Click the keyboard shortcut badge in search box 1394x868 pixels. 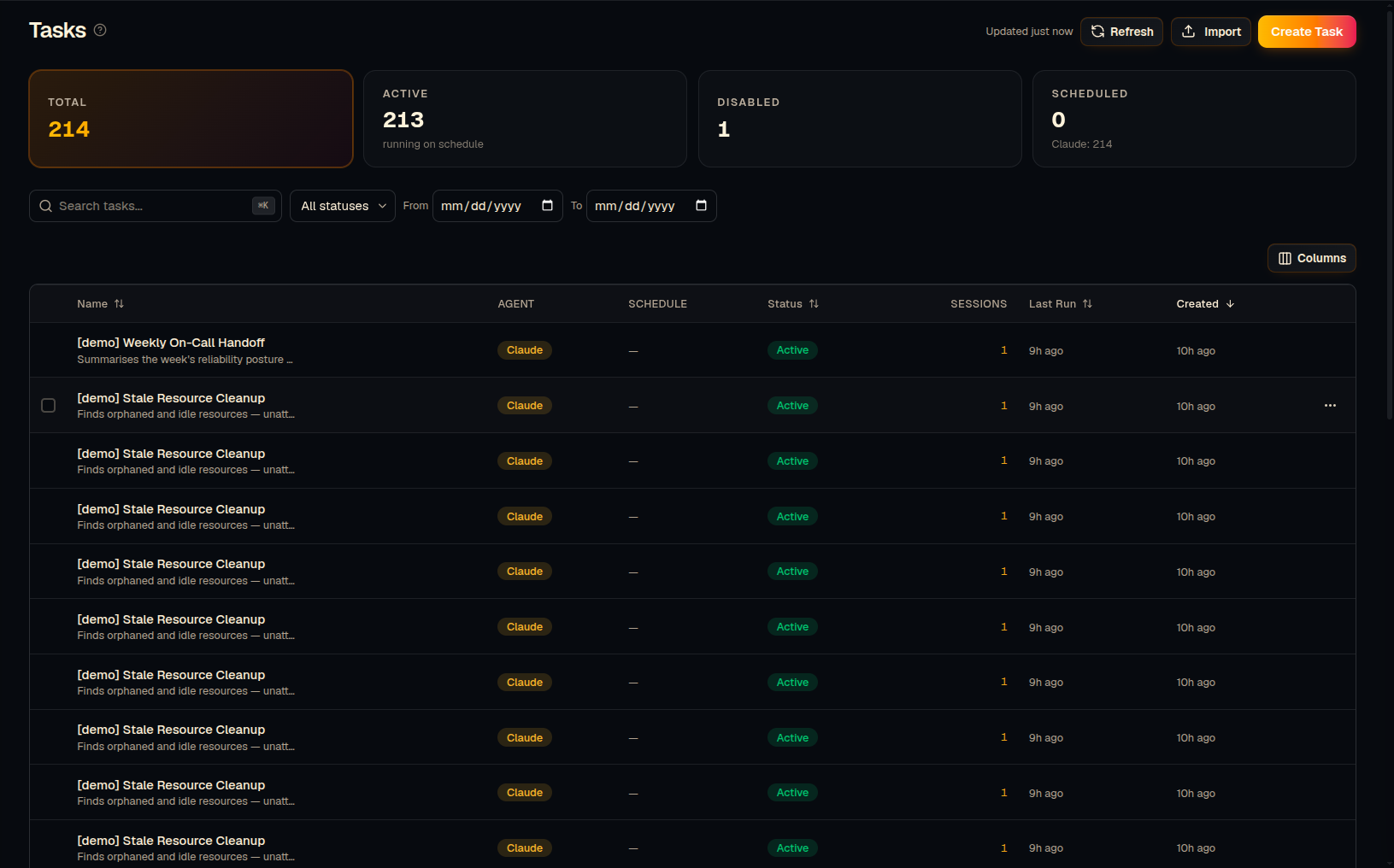click(x=263, y=206)
